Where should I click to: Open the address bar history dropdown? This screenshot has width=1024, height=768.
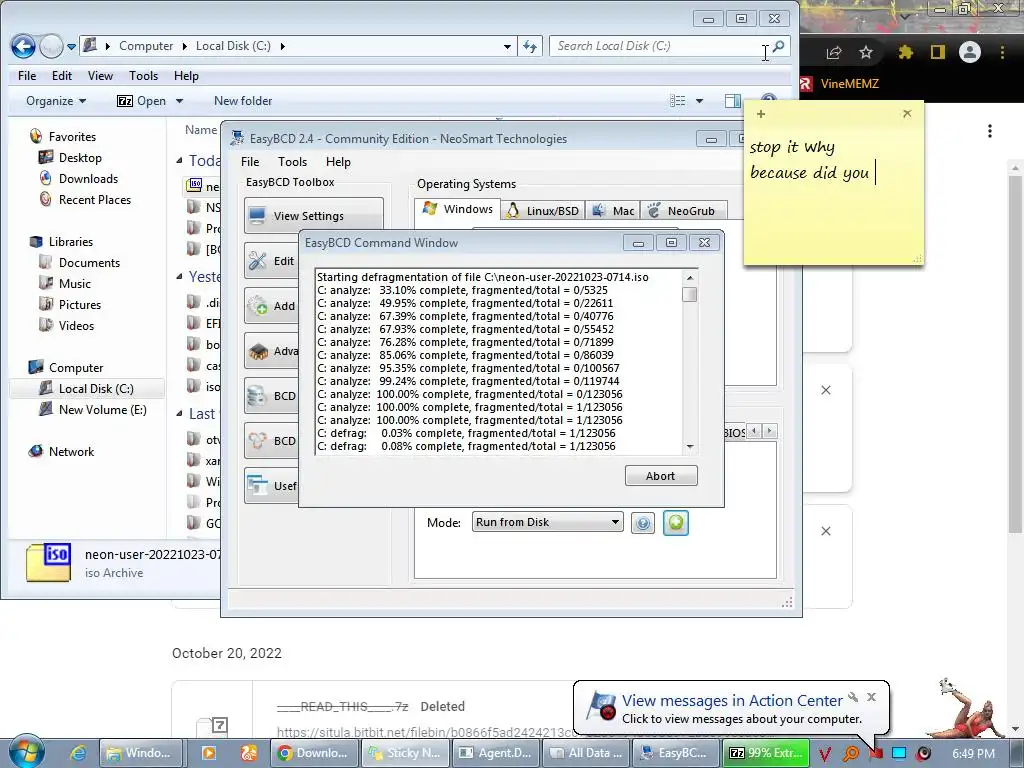click(x=507, y=47)
